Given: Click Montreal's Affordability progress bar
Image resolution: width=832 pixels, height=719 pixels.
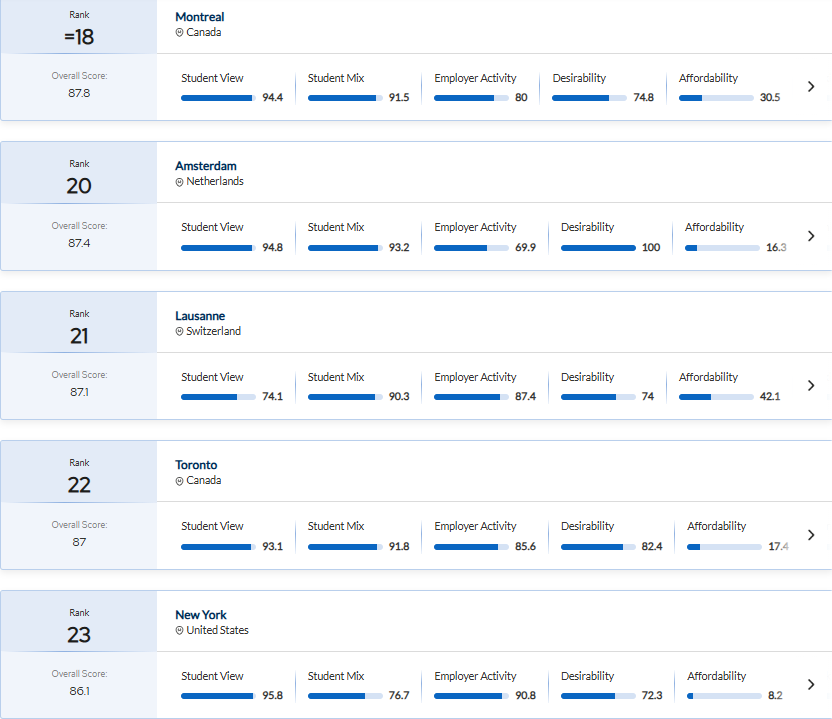Looking at the screenshot, I should pos(716,98).
